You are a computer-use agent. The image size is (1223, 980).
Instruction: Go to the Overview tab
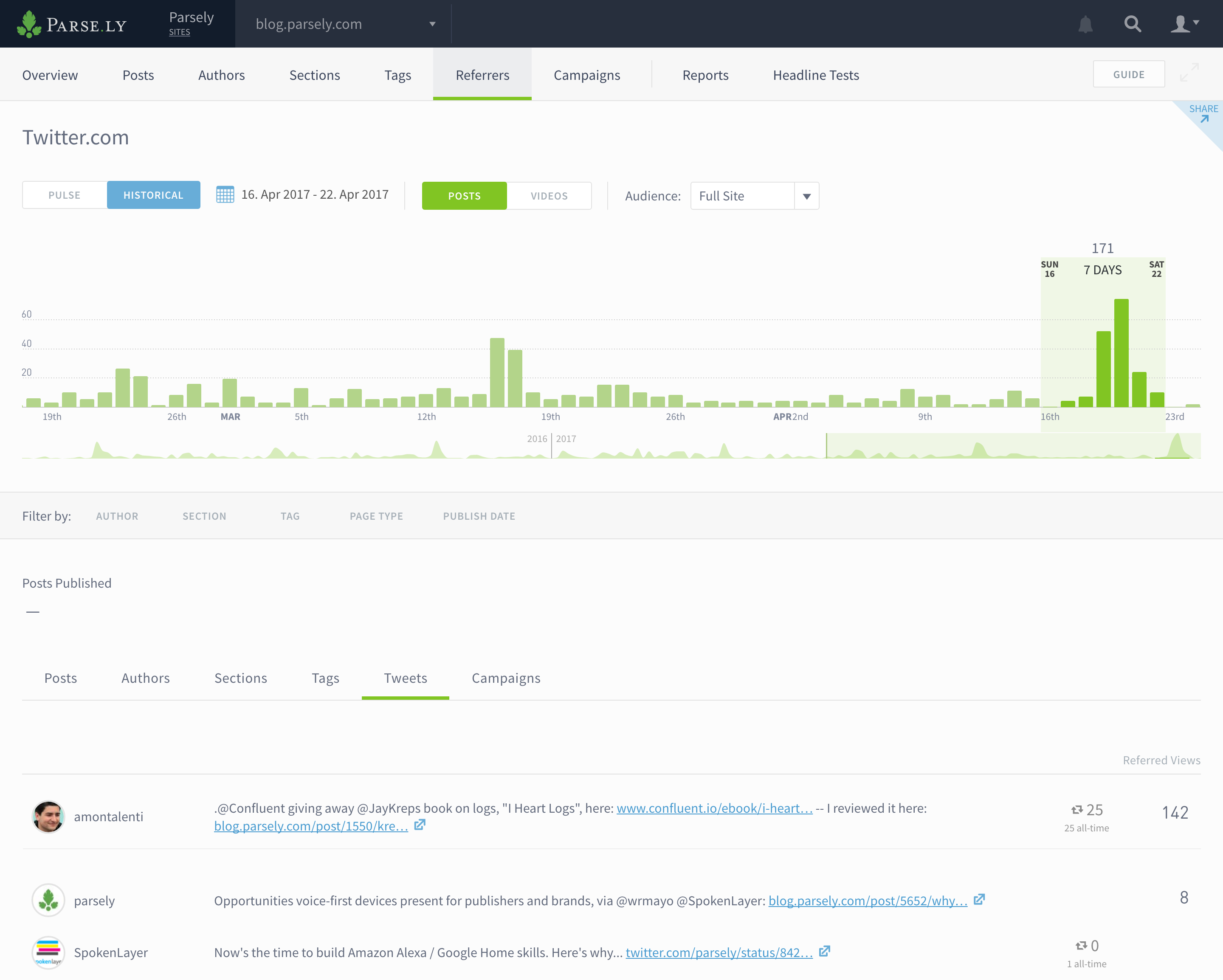coord(50,75)
